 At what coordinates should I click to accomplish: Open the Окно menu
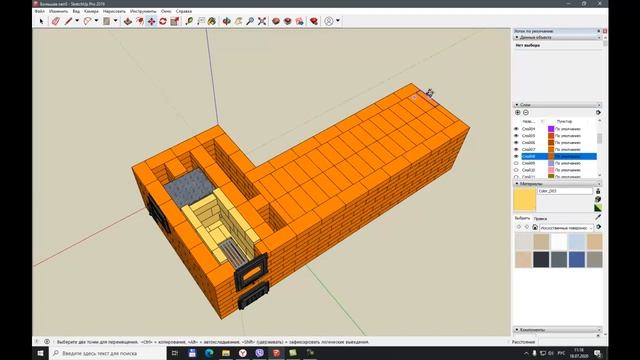coord(166,11)
